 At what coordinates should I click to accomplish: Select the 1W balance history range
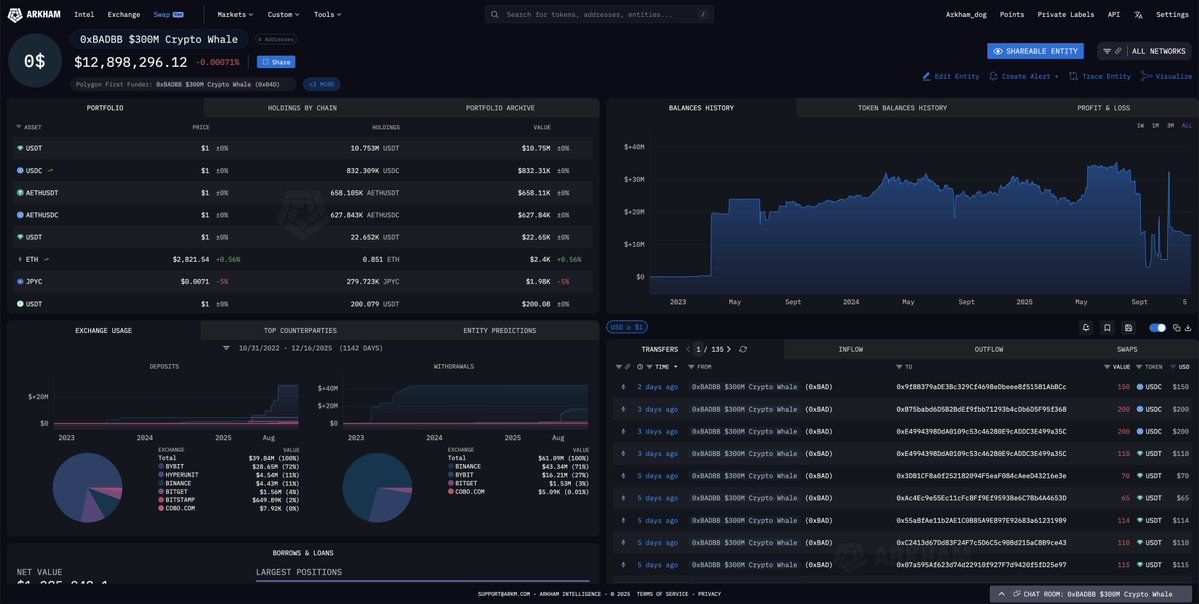(1140, 125)
